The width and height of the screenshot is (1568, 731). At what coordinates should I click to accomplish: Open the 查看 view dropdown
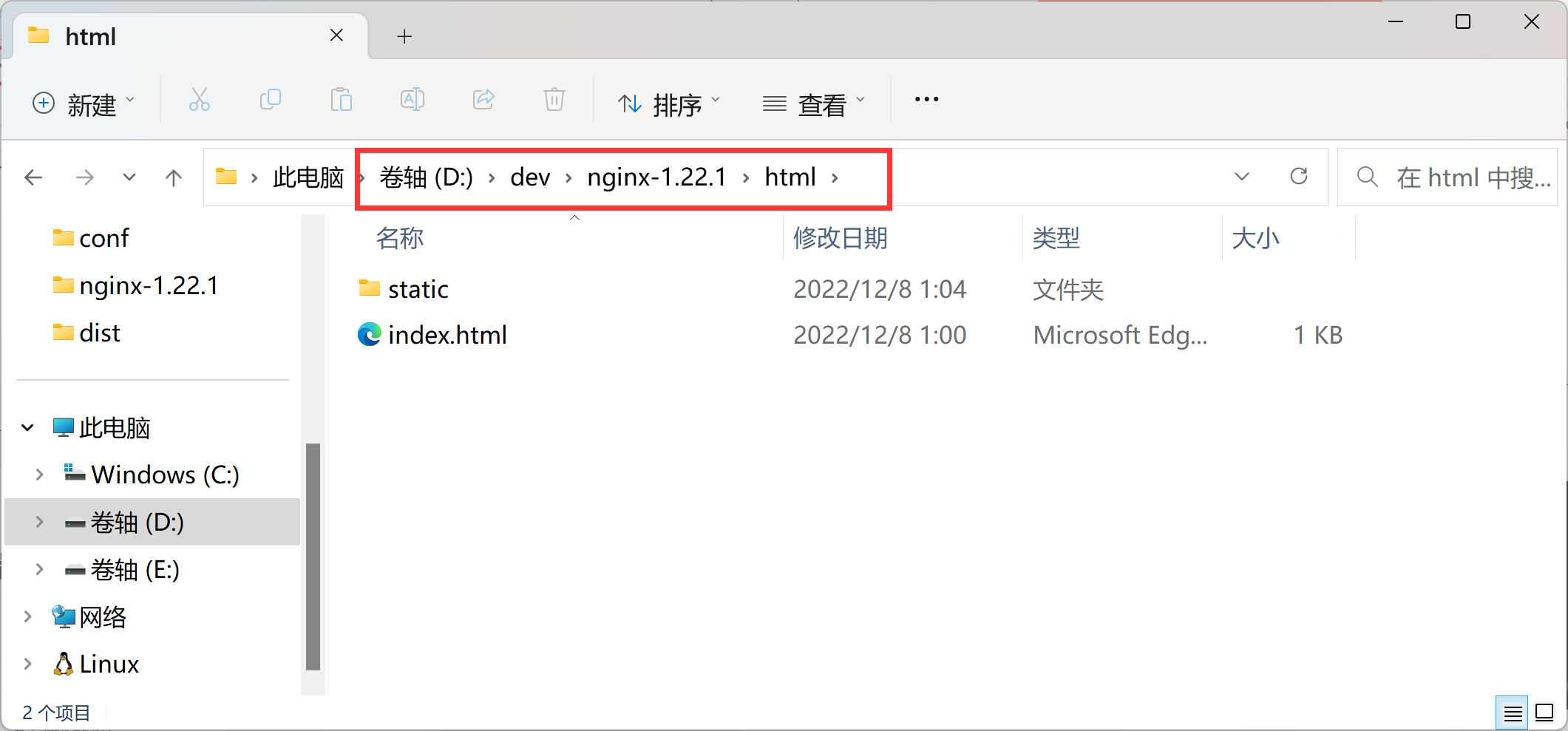pyautogui.click(x=813, y=103)
